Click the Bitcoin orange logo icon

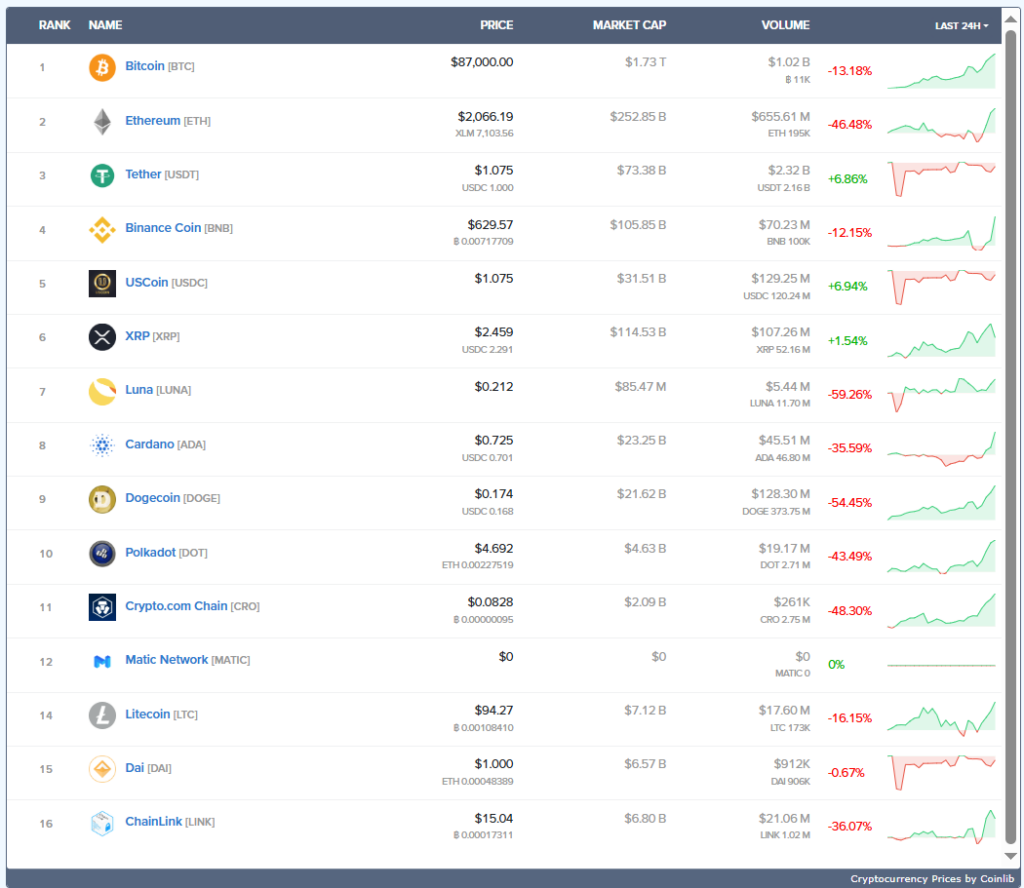(x=102, y=68)
